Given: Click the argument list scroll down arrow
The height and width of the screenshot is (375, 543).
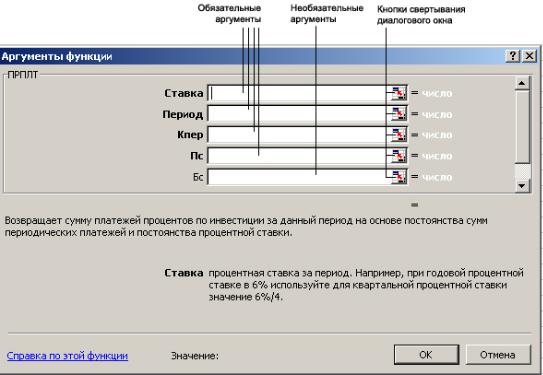Looking at the screenshot, I should click(x=522, y=186).
